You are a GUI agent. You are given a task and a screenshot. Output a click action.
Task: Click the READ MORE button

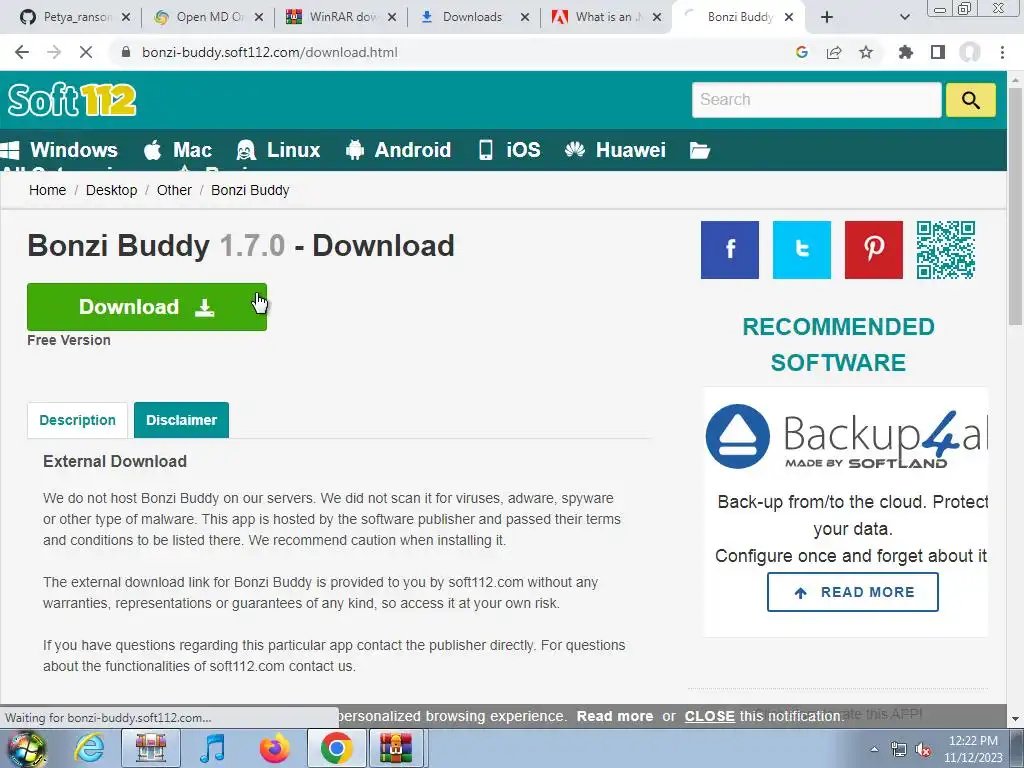pyautogui.click(x=853, y=592)
